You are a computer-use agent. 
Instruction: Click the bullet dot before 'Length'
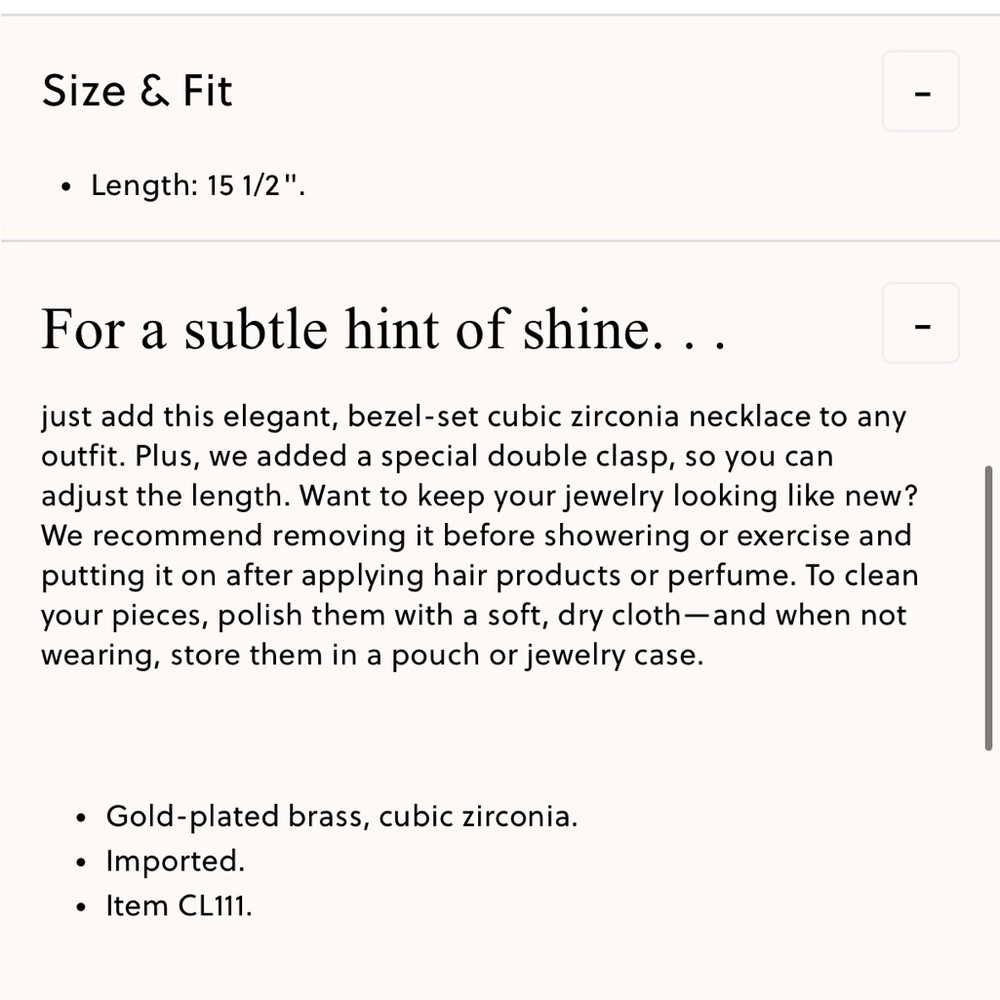(66, 188)
